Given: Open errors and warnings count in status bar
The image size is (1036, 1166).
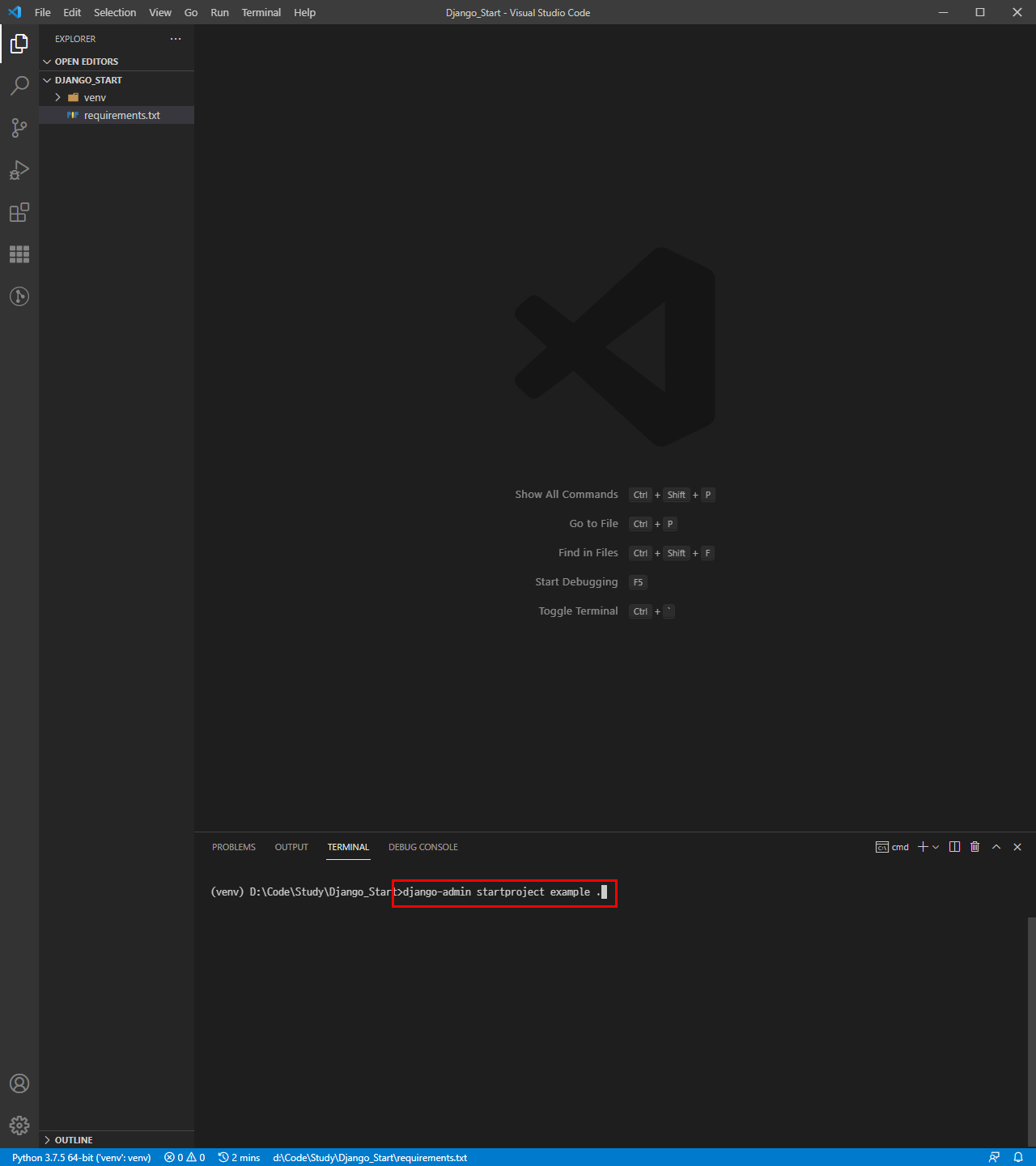Looking at the screenshot, I should click(185, 1157).
